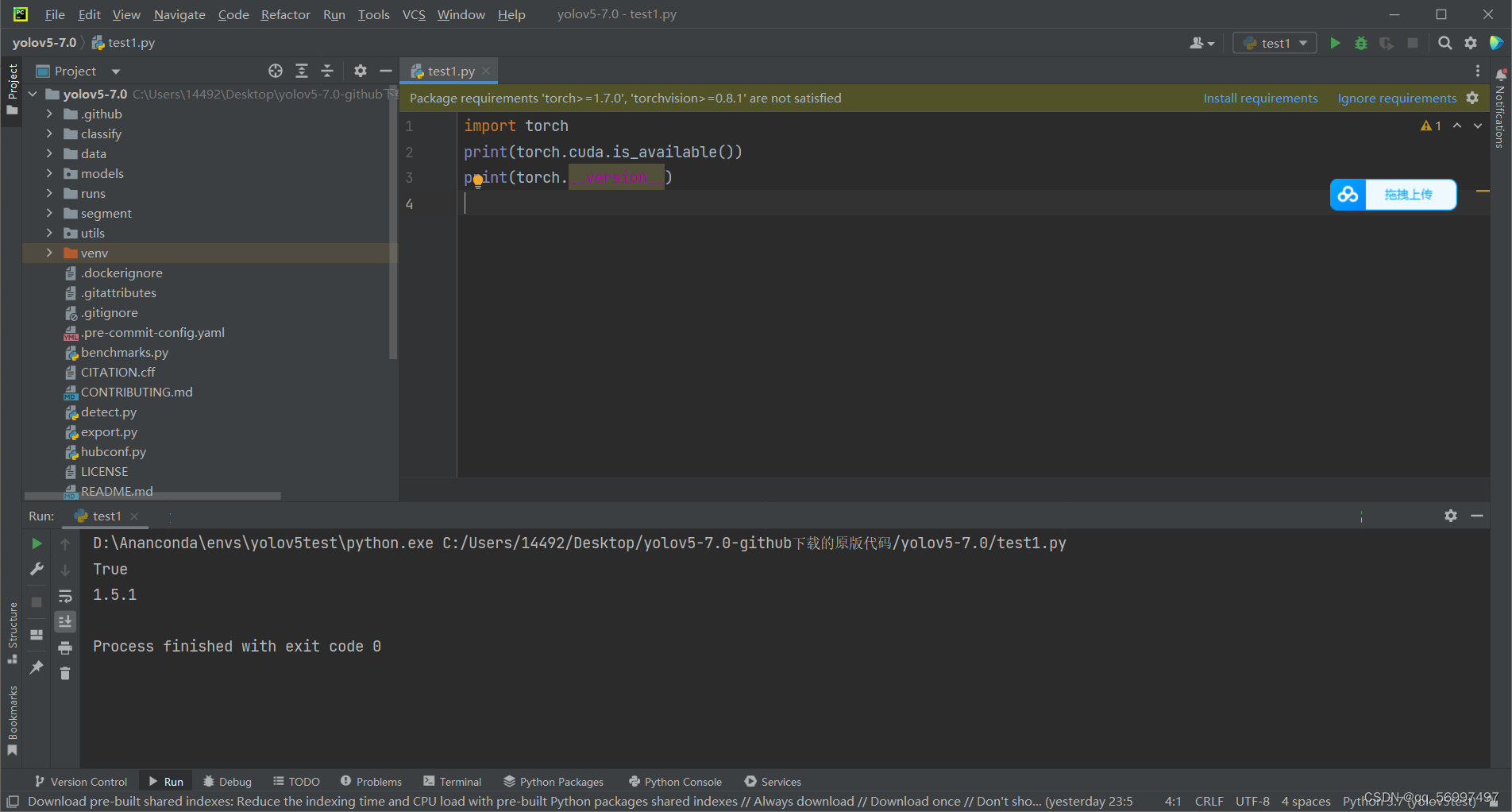1512x812 pixels.
Task: Open requirements banner settings gear
Action: [1472, 98]
